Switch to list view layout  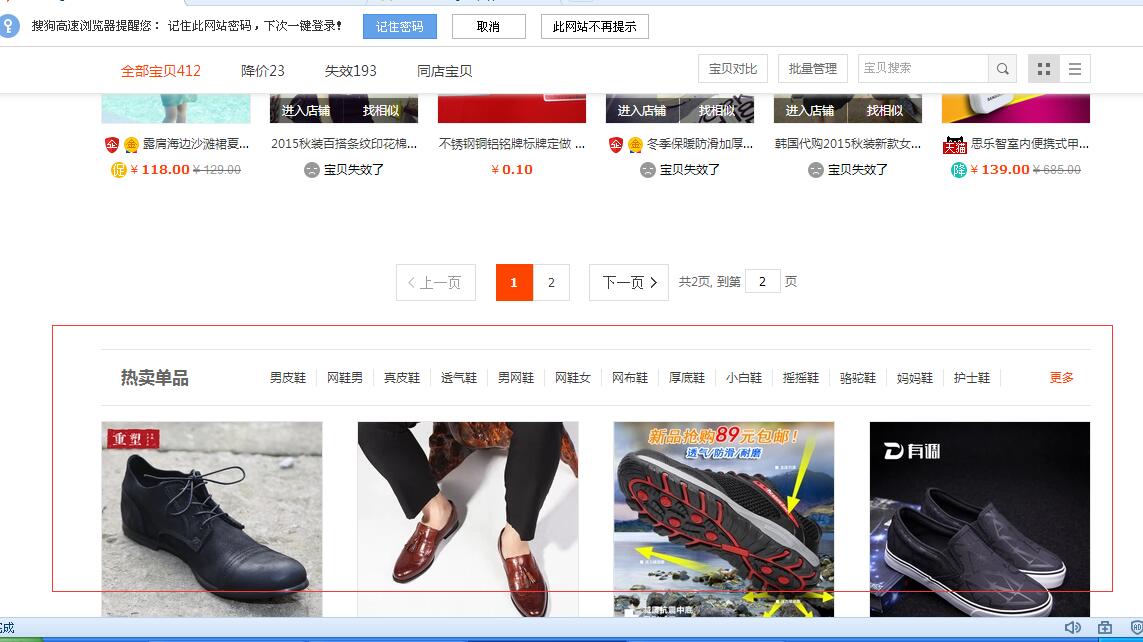pyautogui.click(x=1076, y=69)
